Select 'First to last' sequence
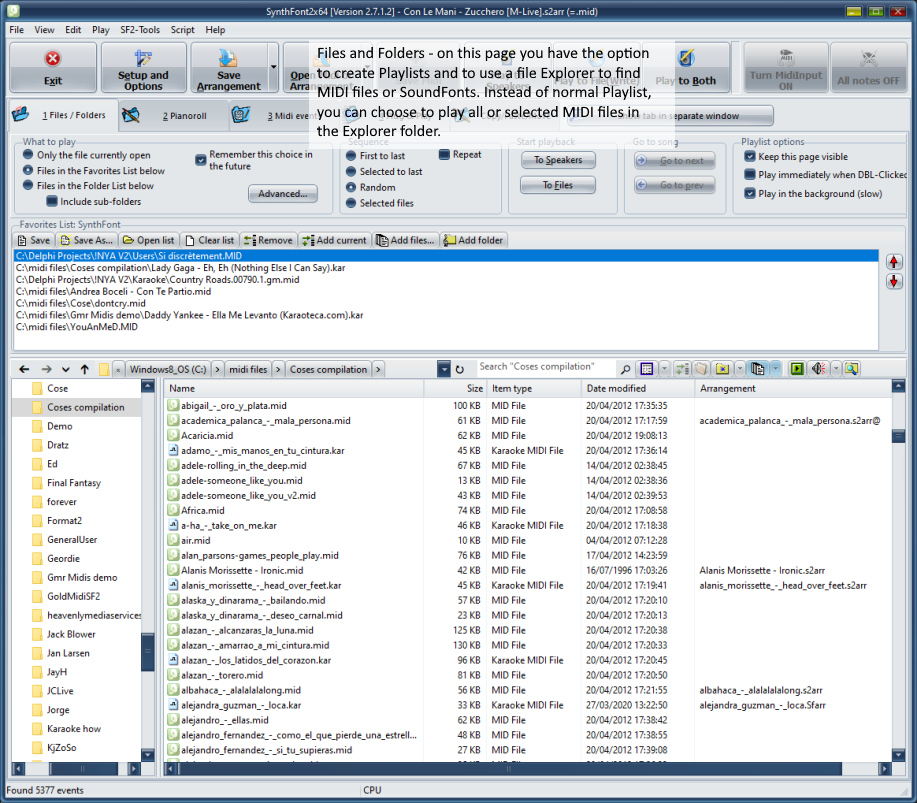Image resolution: width=917 pixels, height=803 pixels. pos(375,156)
